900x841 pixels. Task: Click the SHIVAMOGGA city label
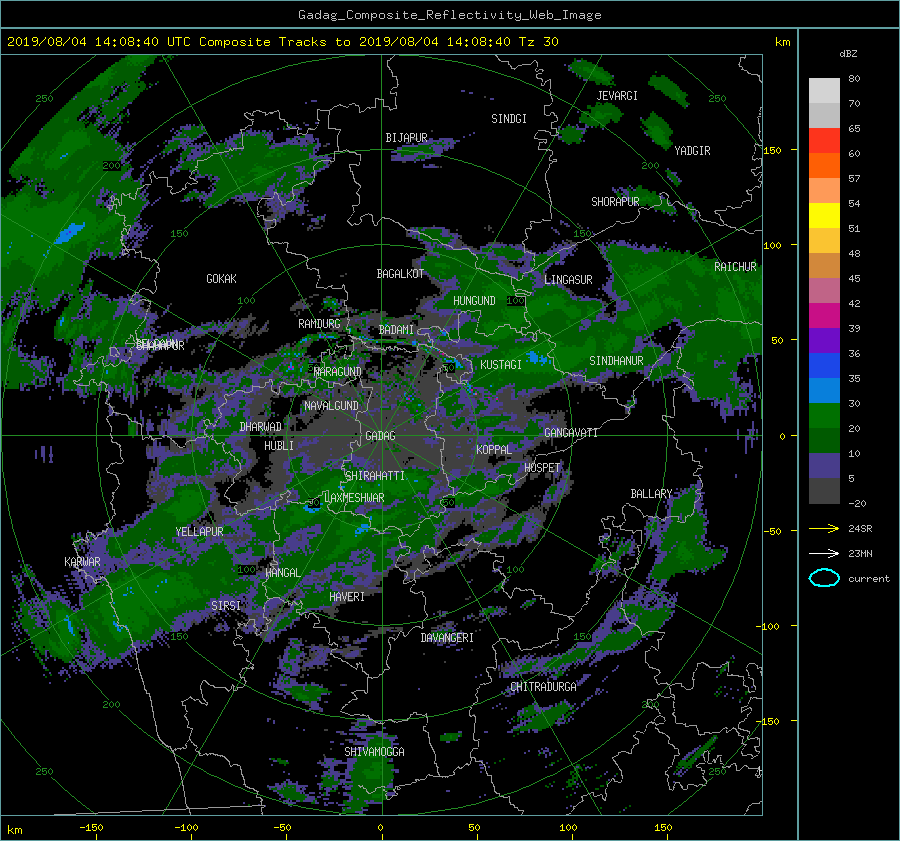(x=374, y=752)
